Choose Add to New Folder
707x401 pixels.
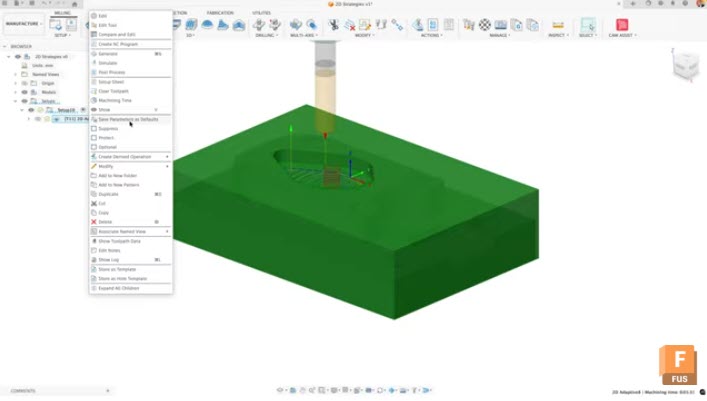[131, 175]
